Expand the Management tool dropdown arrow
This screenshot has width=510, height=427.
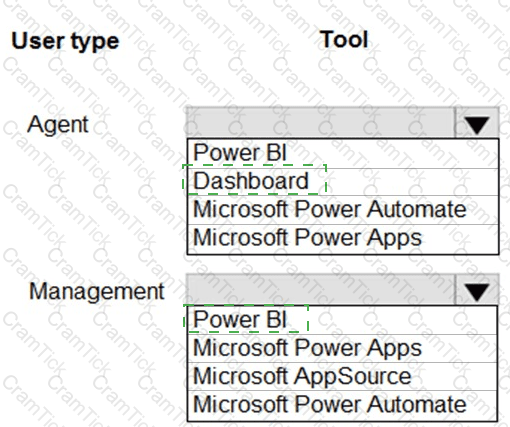[477, 289]
